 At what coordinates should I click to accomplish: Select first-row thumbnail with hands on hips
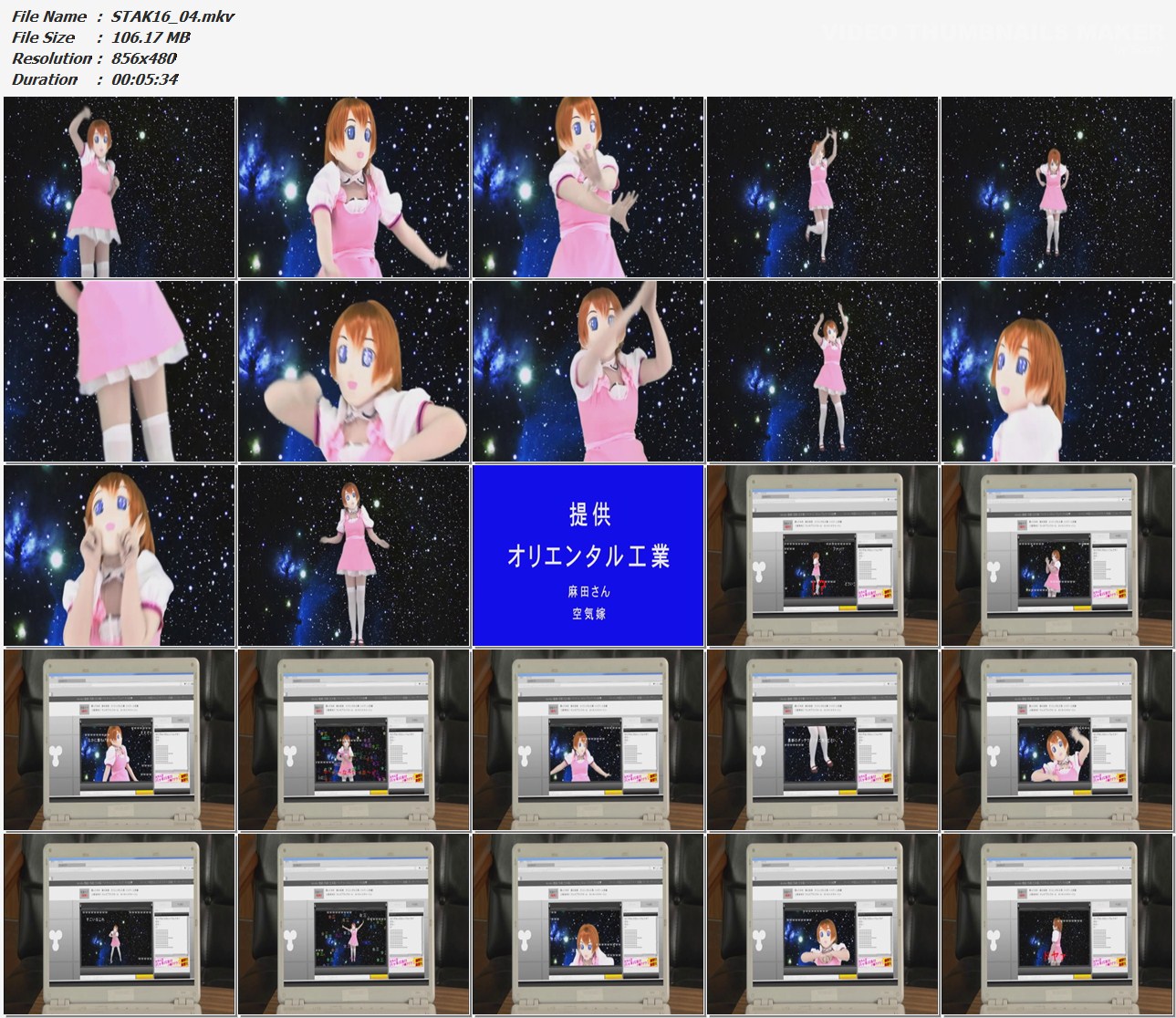[1056, 187]
